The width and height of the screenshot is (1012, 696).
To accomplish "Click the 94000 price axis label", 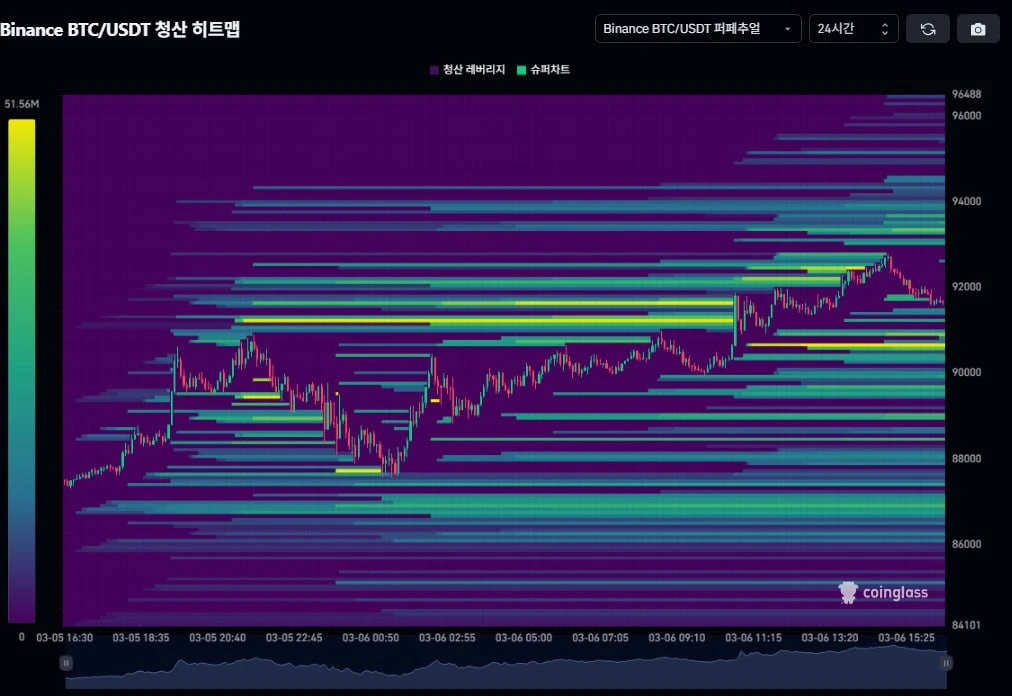I will [966, 201].
